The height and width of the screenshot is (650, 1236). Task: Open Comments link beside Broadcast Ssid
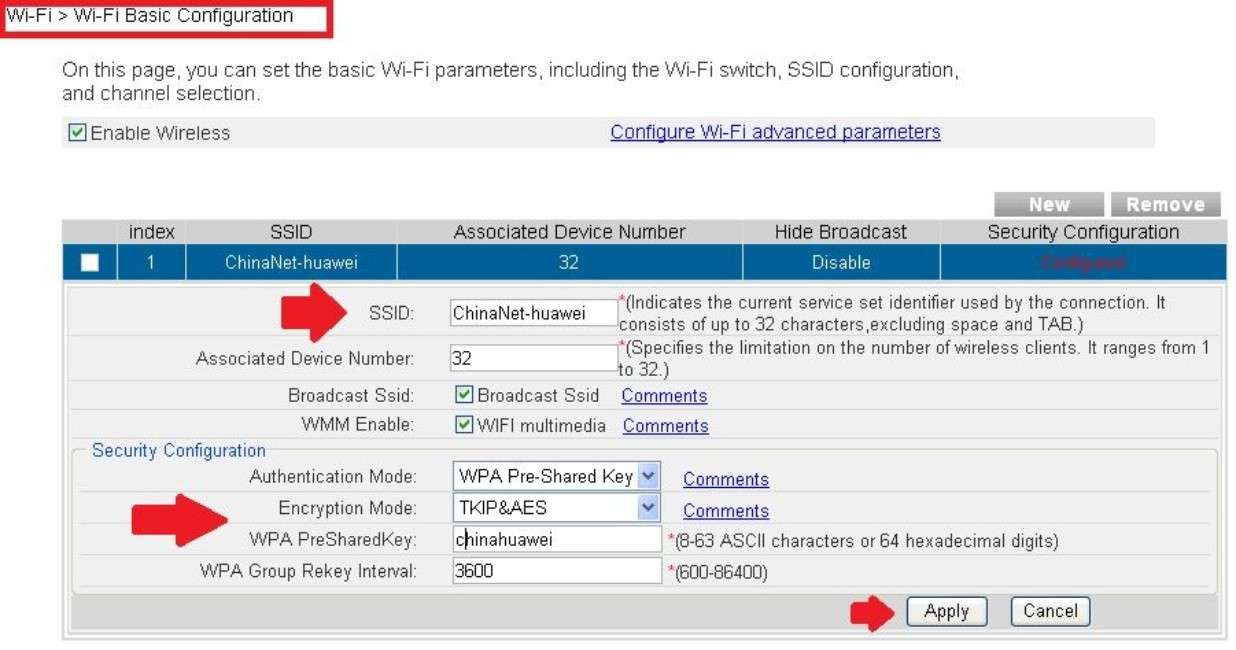[664, 396]
